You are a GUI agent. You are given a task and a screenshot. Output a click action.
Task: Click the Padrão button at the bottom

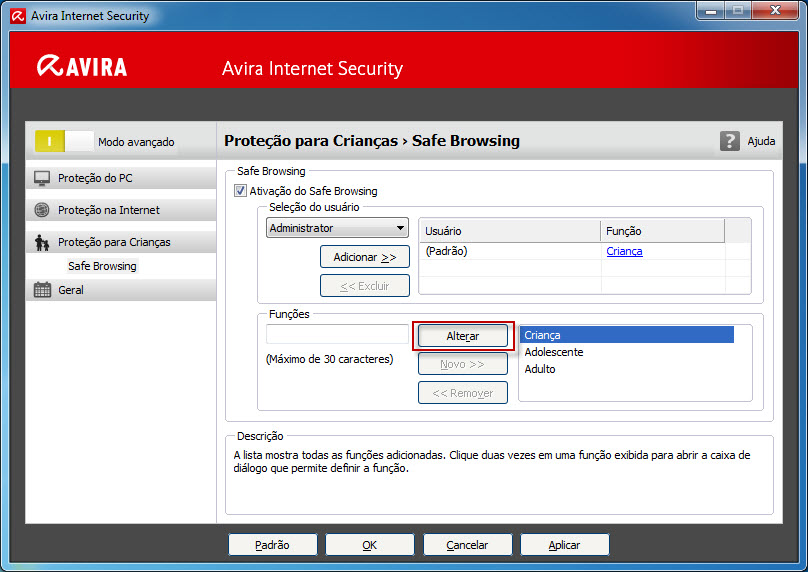[273, 545]
